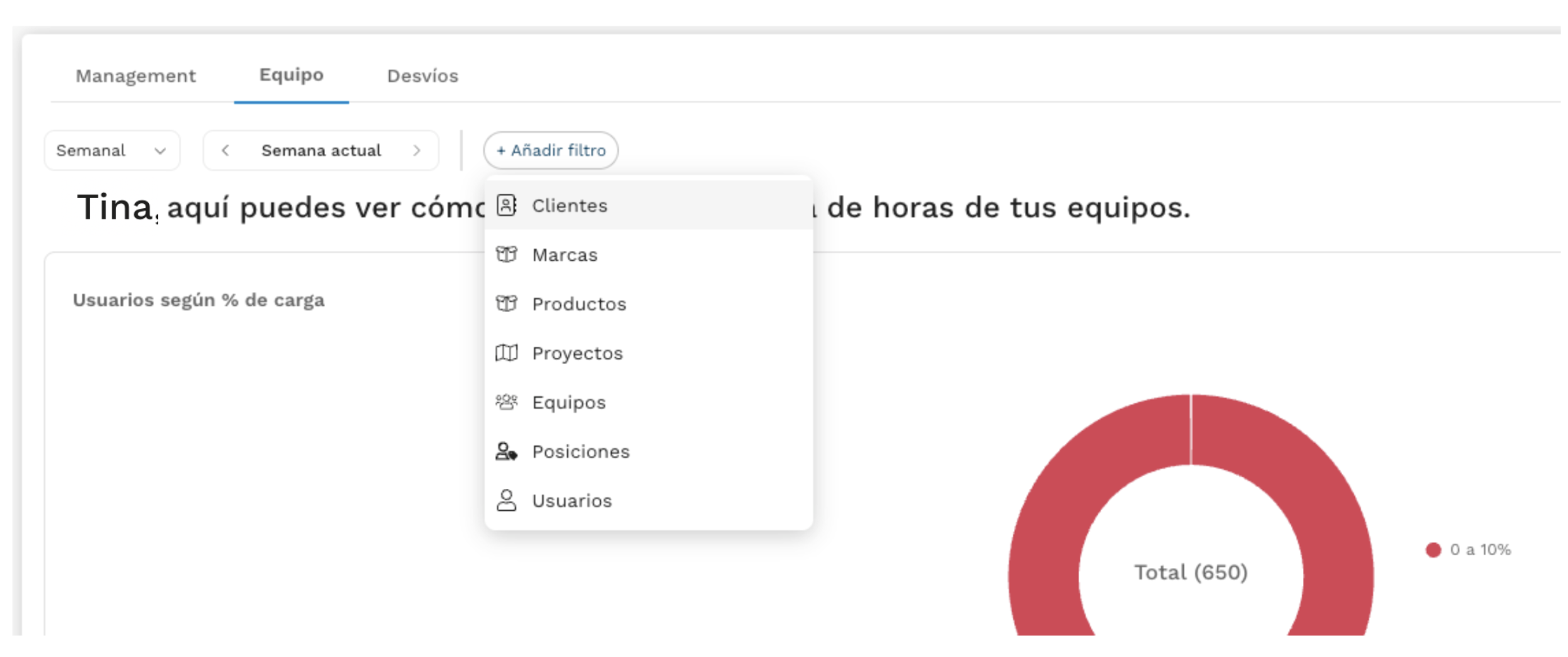Screen dimensions: 1568x657
Task: Click the Marcas box icon
Action: [x=506, y=254]
